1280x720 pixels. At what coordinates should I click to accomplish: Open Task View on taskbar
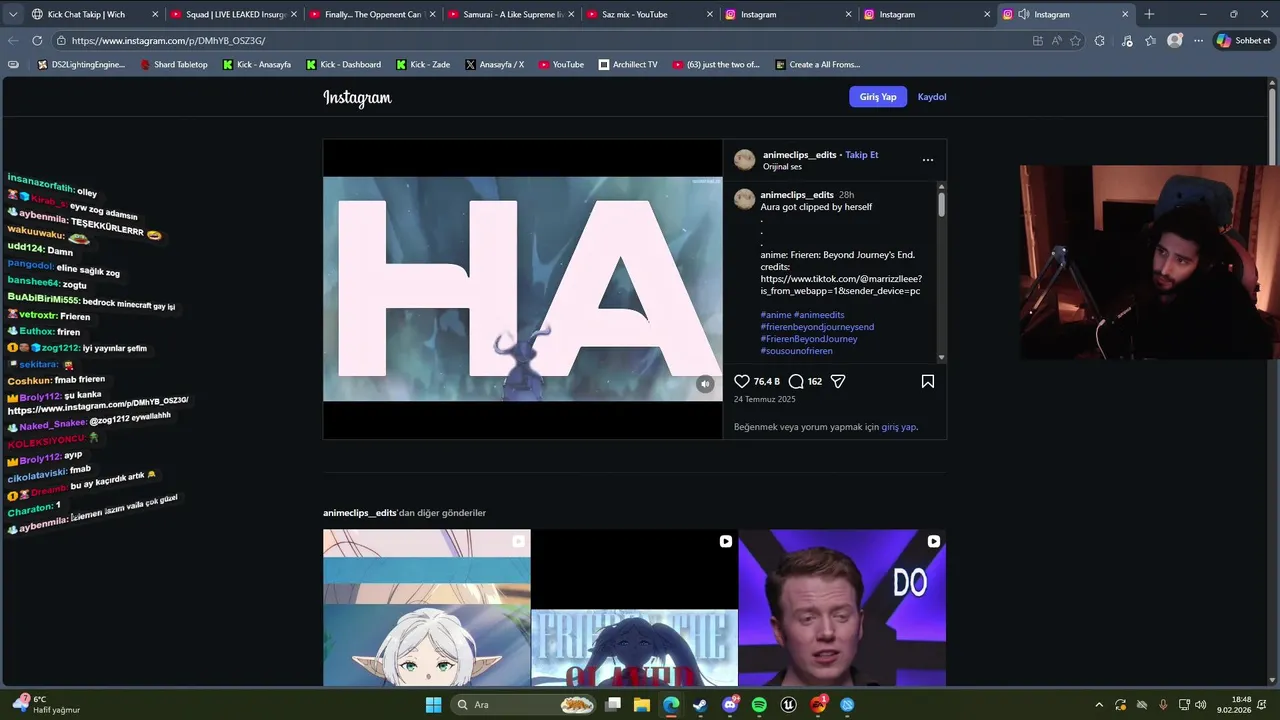[613, 705]
